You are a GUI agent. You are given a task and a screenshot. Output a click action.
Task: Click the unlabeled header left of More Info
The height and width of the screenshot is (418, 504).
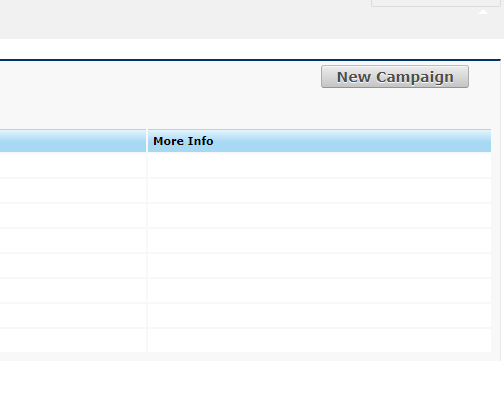(73, 141)
